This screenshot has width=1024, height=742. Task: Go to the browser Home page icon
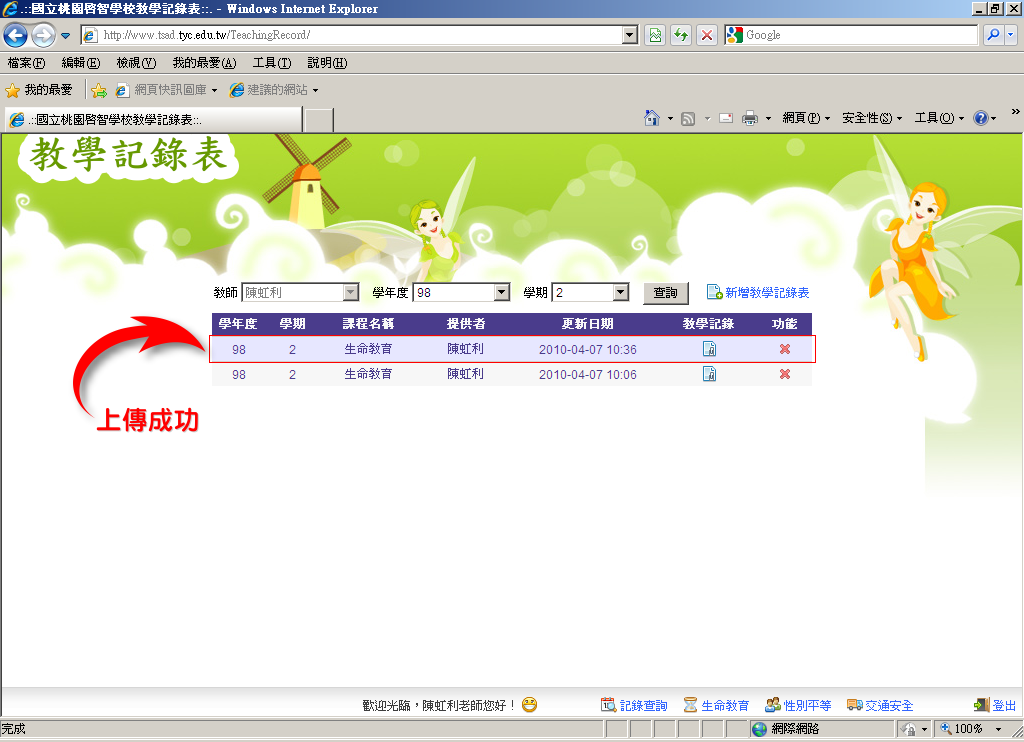pyautogui.click(x=651, y=118)
